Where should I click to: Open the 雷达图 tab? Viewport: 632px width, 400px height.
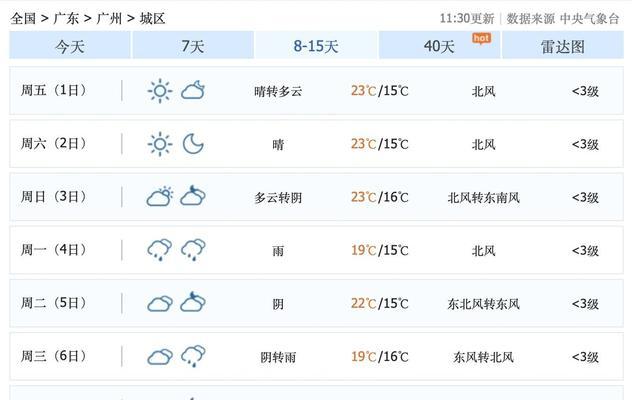tap(563, 45)
